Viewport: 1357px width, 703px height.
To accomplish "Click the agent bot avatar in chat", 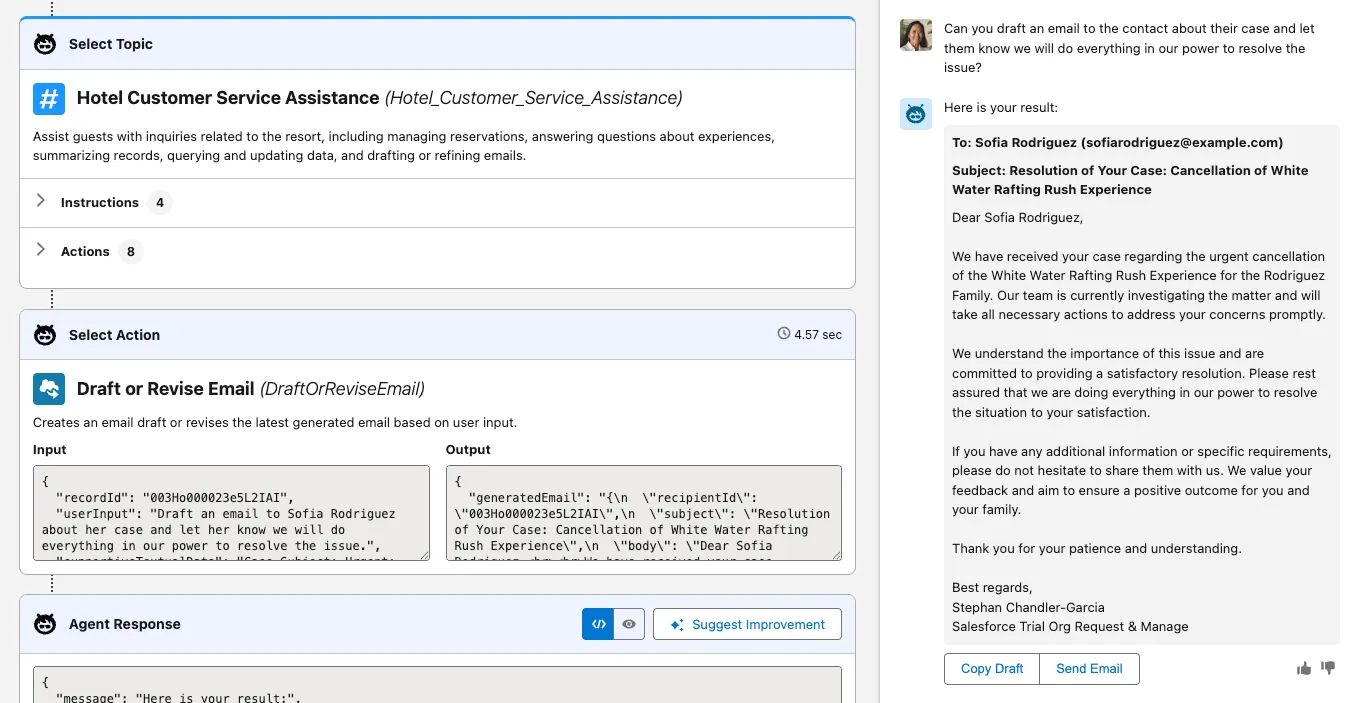I will pyautogui.click(x=916, y=114).
